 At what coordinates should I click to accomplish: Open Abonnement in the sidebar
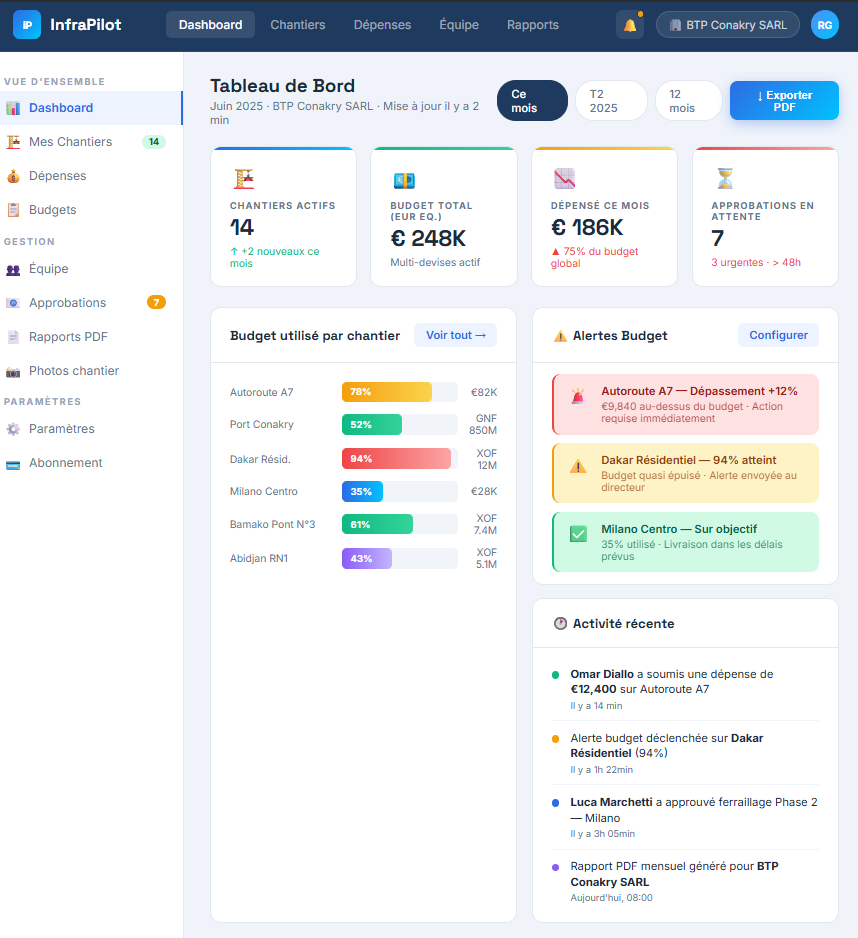pos(91,463)
